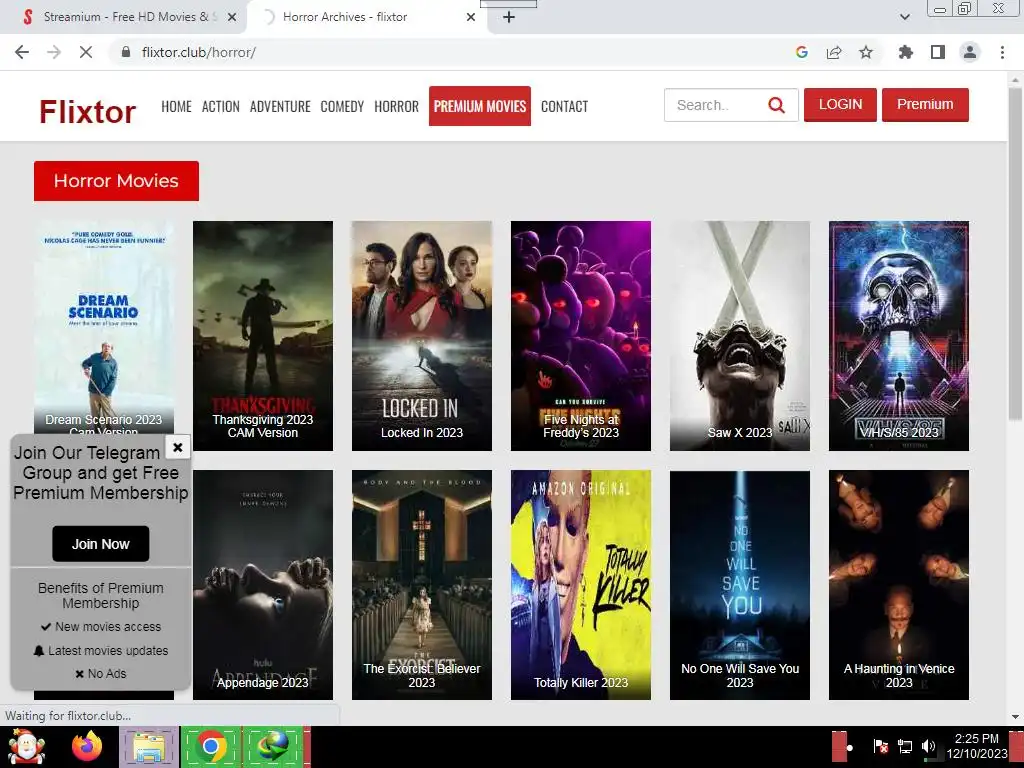Screen dimensions: 1024x768
Task: Open V/H/S/85 2023 poster
Action: 899,336
